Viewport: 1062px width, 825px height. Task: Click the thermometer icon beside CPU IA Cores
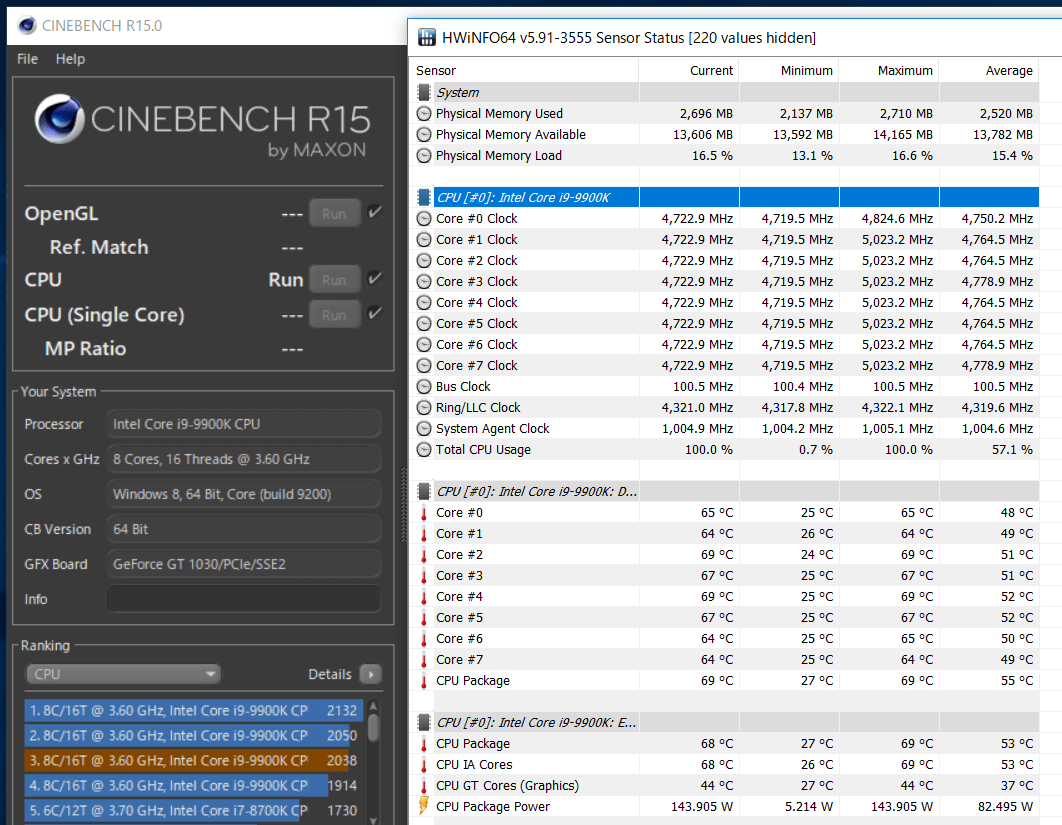pyautogui.click(x=424, y=765)
